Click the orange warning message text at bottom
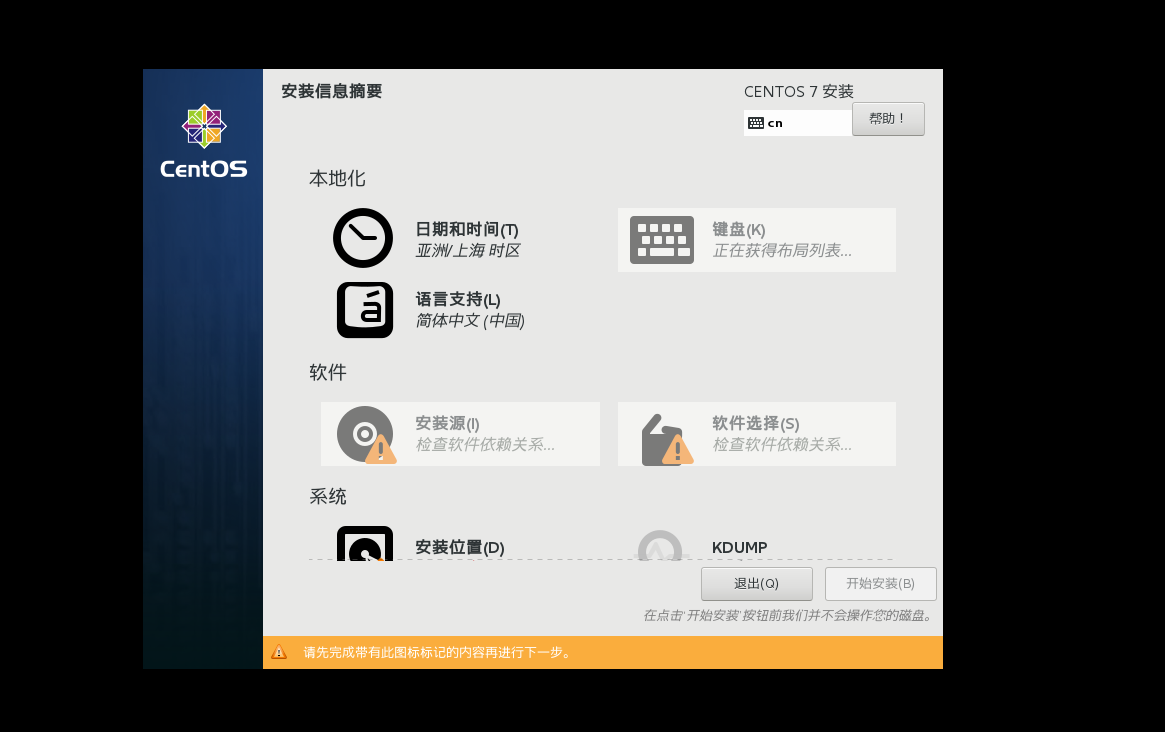Viewport: 1165px width, 732px height. coord(438,652)
